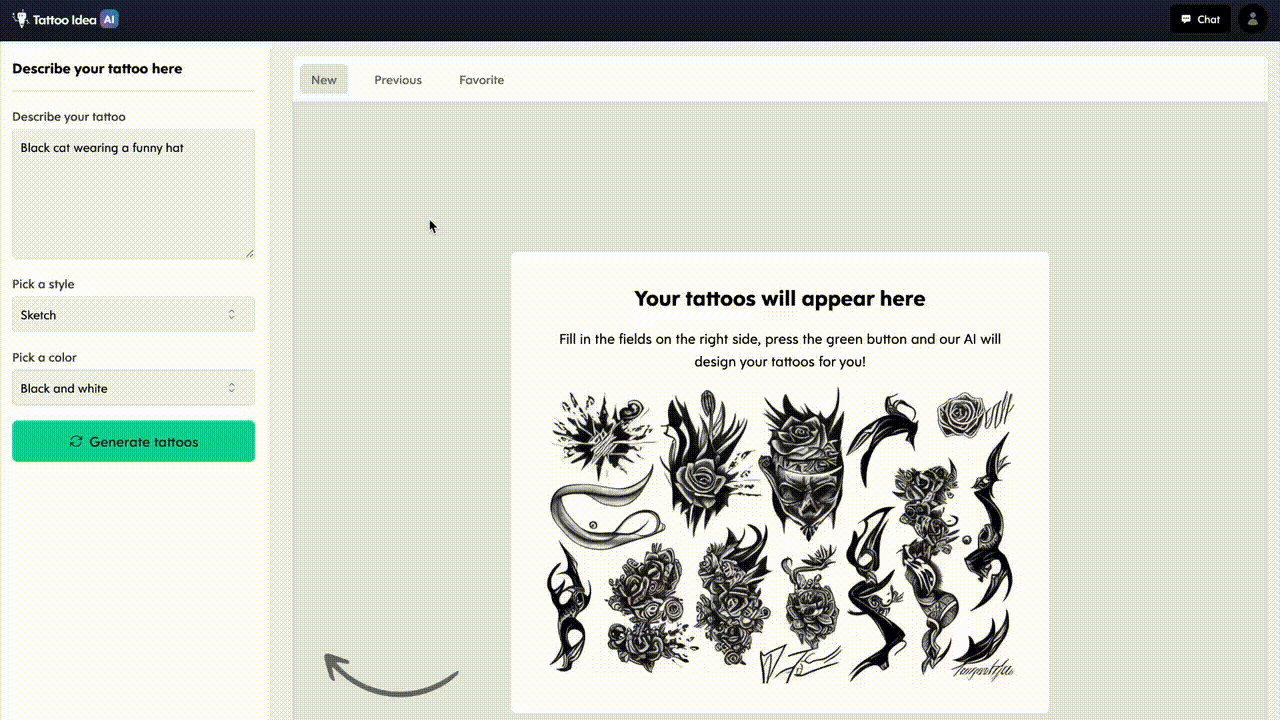Click the resize handle of the description box

click(x=250, y=254)
